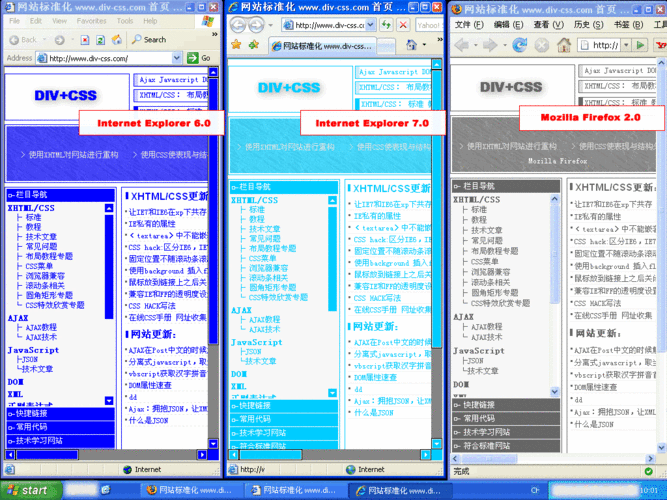The width and height of the screenshot is (667, 500).
Task: Expand IE7 command bar overflow chevron
Action: click(440, 40)
